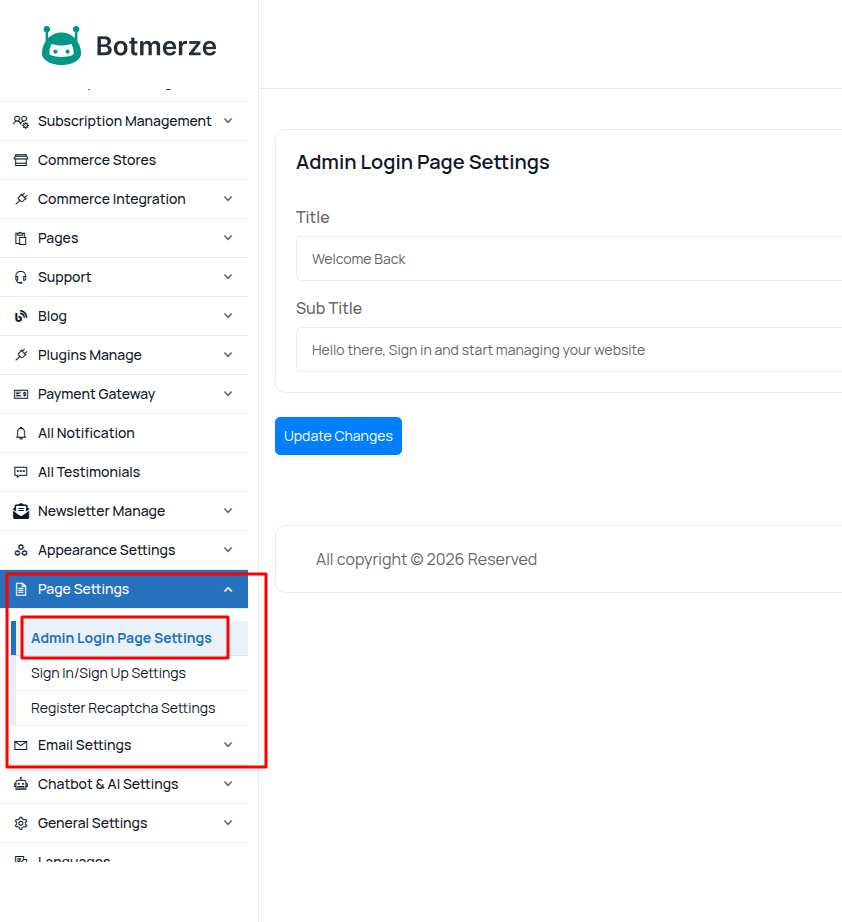Image resolution: width=842 pixels, height=922 pixels.
Task: Click the Title input field
Action: (x=568, y=259)
